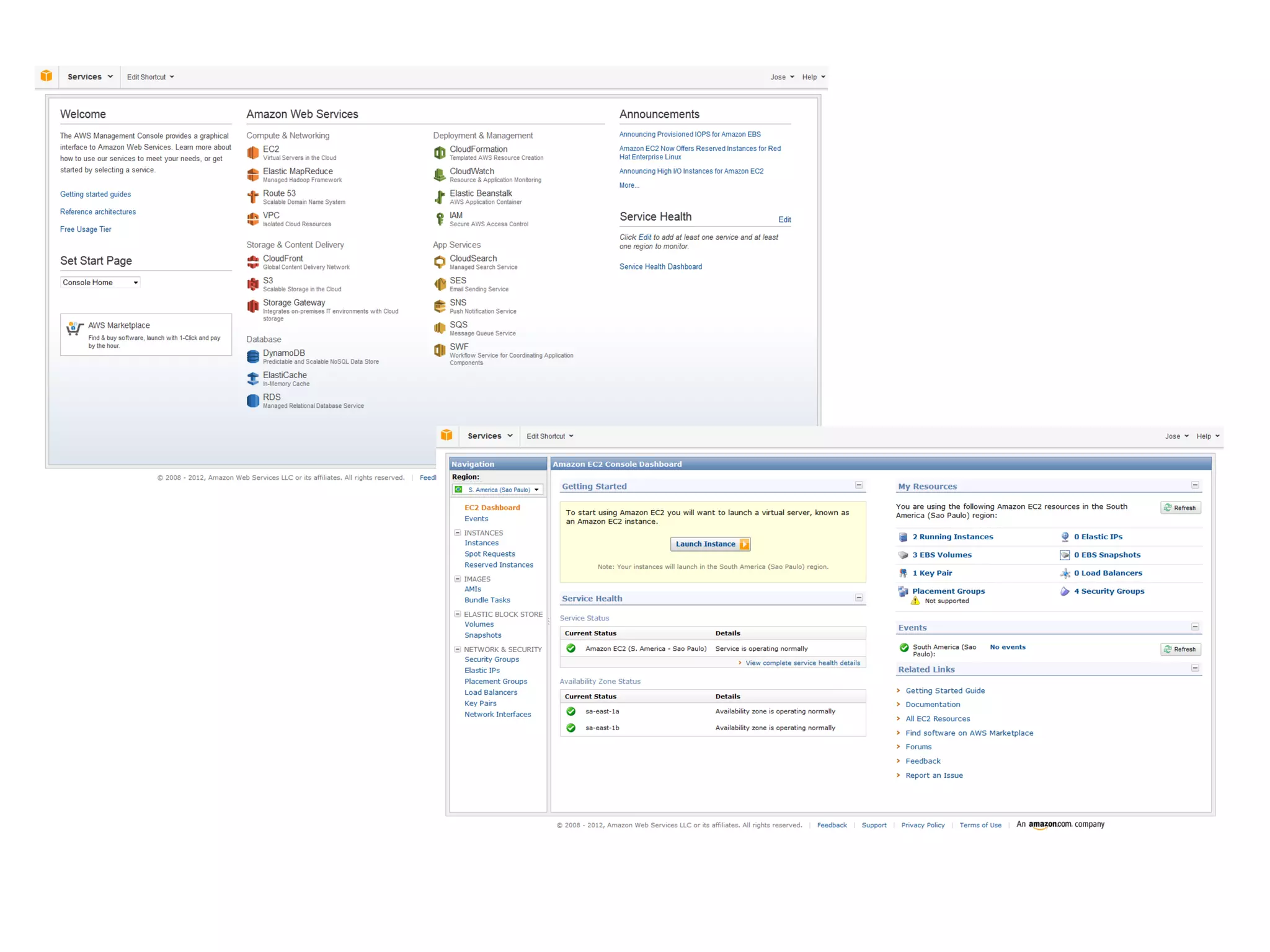
Task: Click the AWS Marketplace shopping cart icon
Action: tap(75, 328)
